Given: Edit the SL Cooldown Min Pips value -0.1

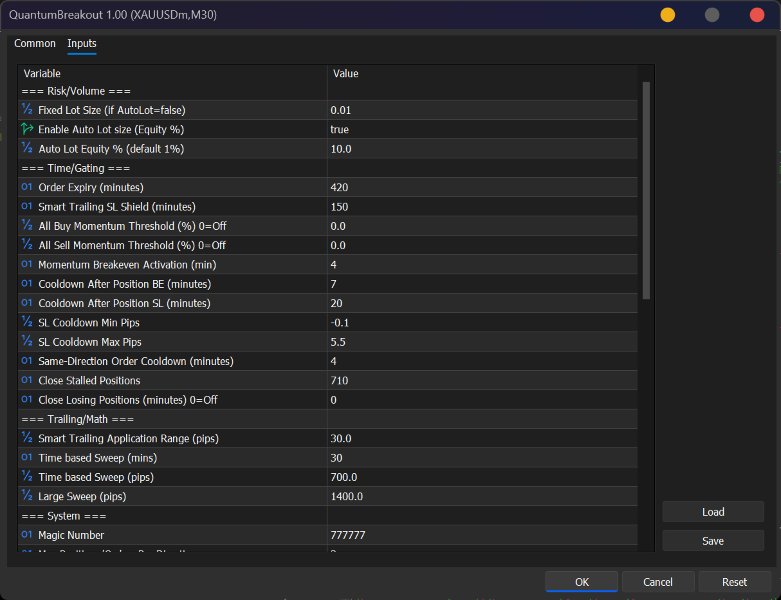Looking at the screenshot, I should pyautogui.click(x=482, y=323).
